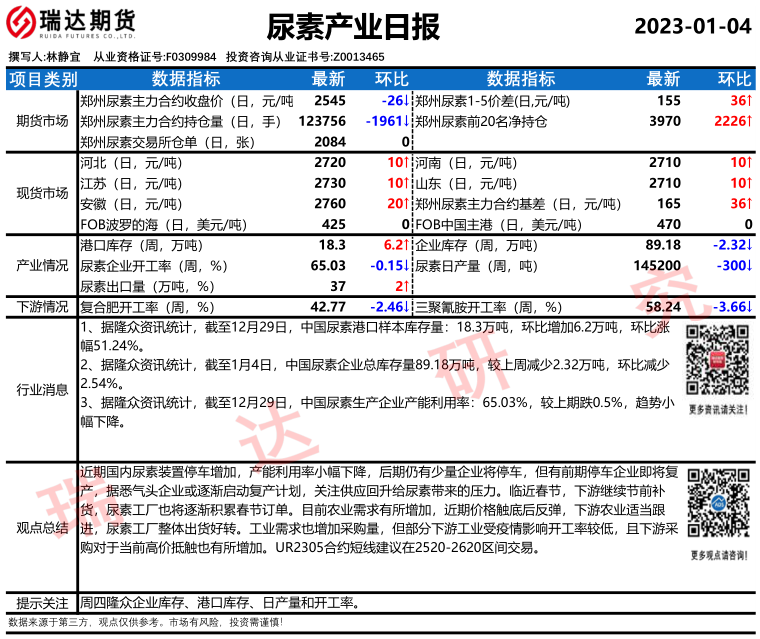The width and height of the screenshot is (760, 639).
Task: Click the rightmost 环比 column header
Action: pos(735,79)
